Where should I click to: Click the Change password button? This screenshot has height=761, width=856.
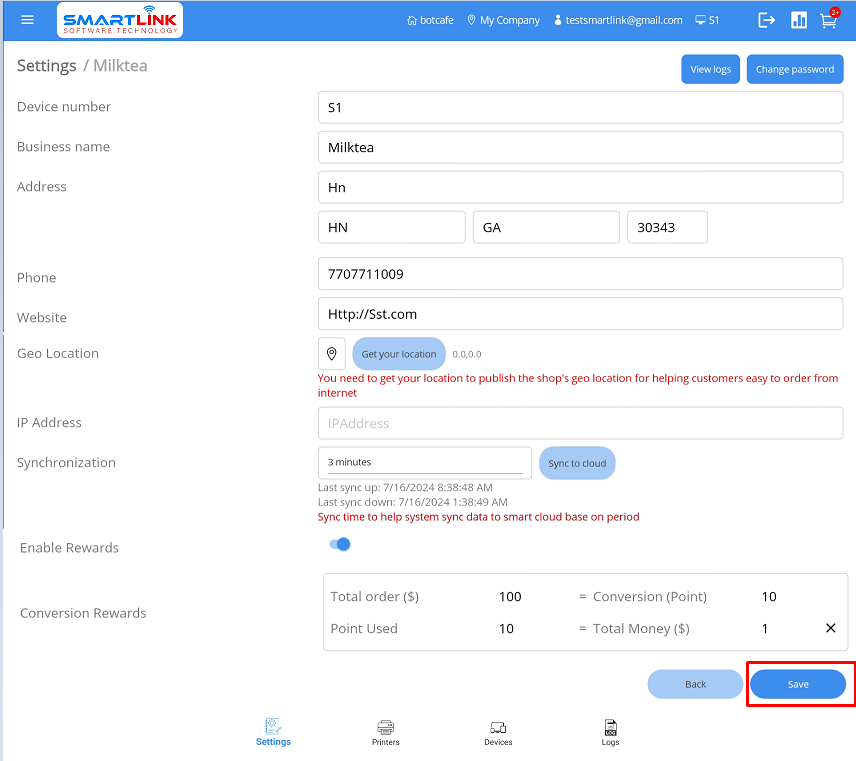[x=795, y=69]
